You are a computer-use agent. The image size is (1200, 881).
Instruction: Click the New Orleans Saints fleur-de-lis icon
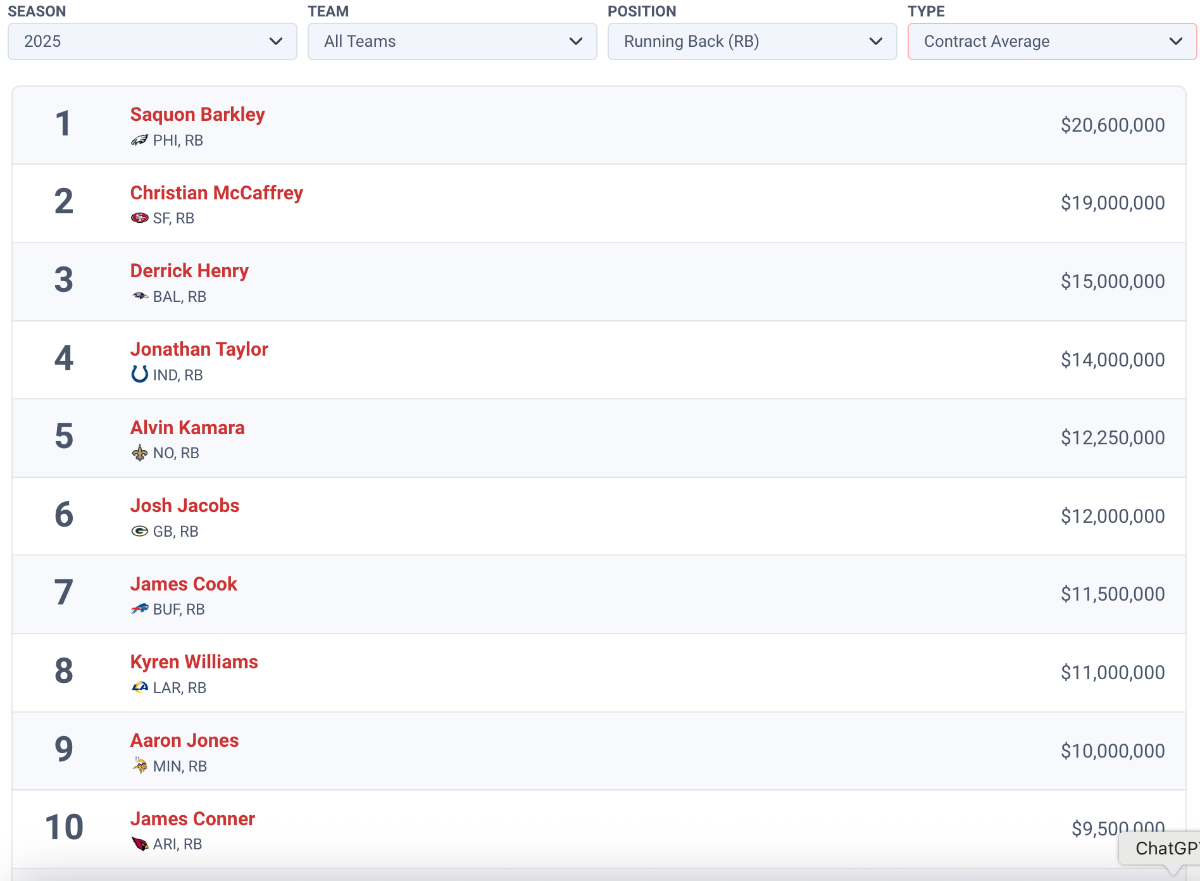(x=139, y=453)
